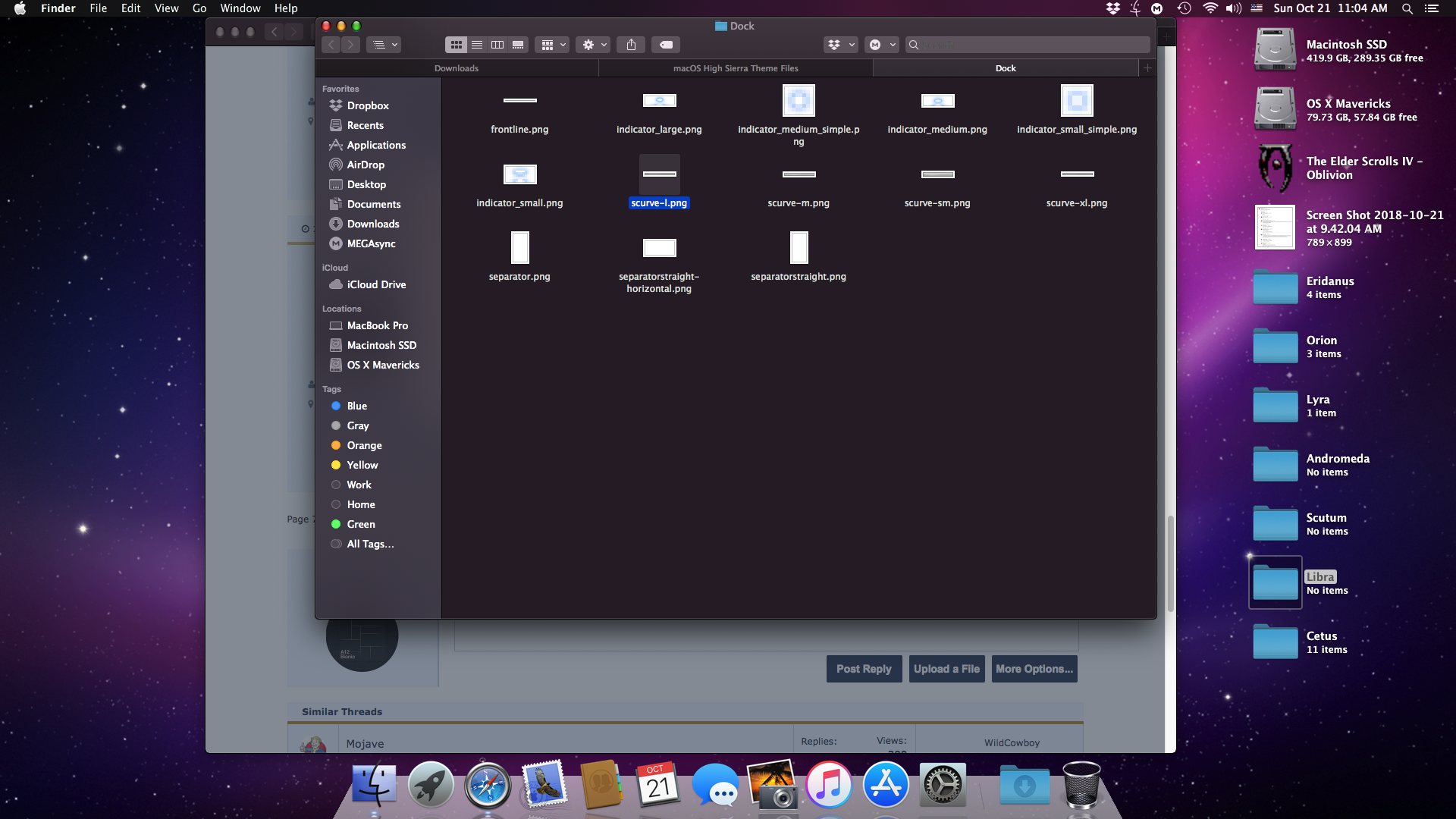Viewport: 1456px width, 819px height.
Task: Filter by the Yellow tag
Action: point(362,465)
